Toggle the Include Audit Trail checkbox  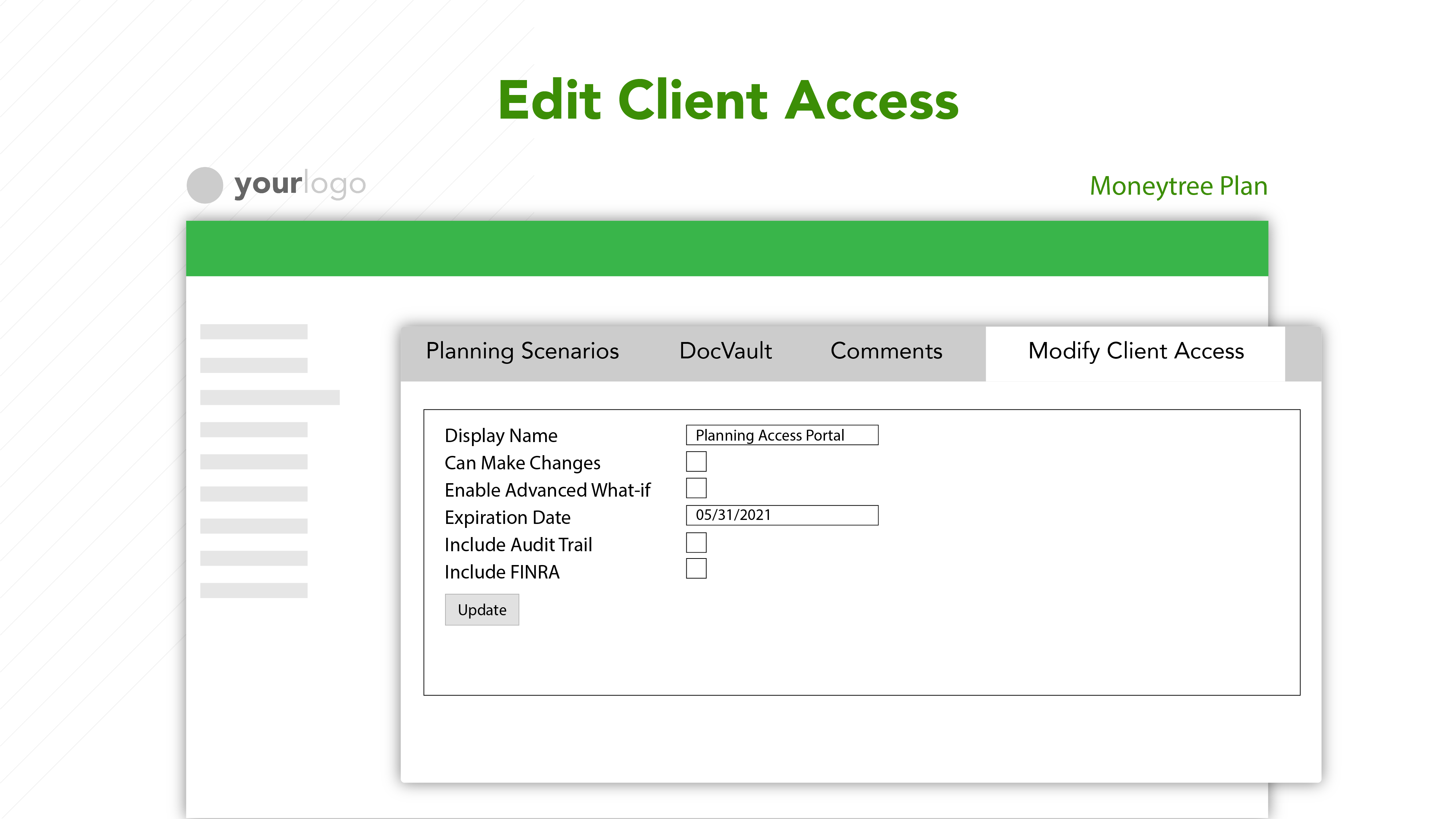[x=697, y=542]
